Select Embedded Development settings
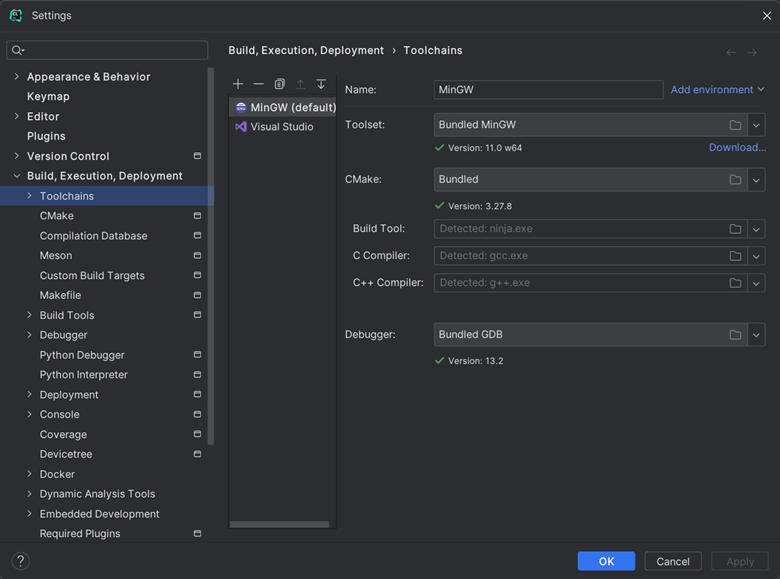 pos(99,514)
